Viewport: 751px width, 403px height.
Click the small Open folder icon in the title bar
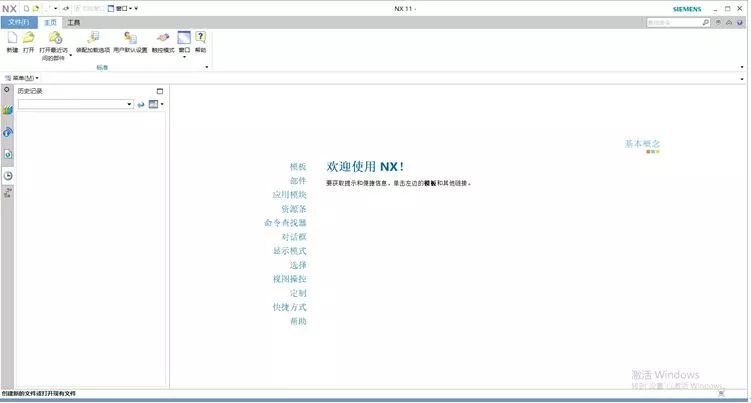(35, 9)
